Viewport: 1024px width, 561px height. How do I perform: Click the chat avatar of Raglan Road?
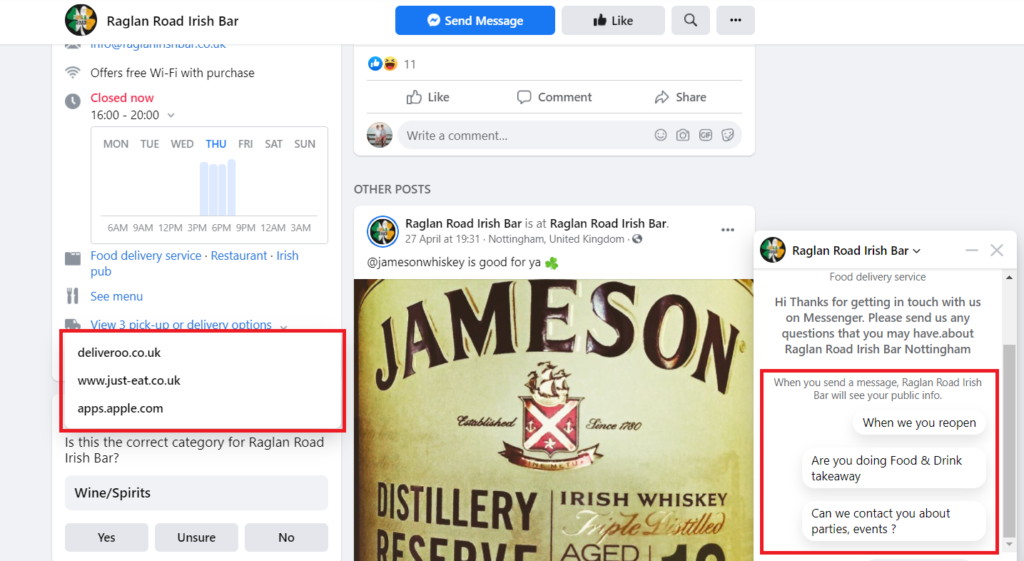(773, 250)
